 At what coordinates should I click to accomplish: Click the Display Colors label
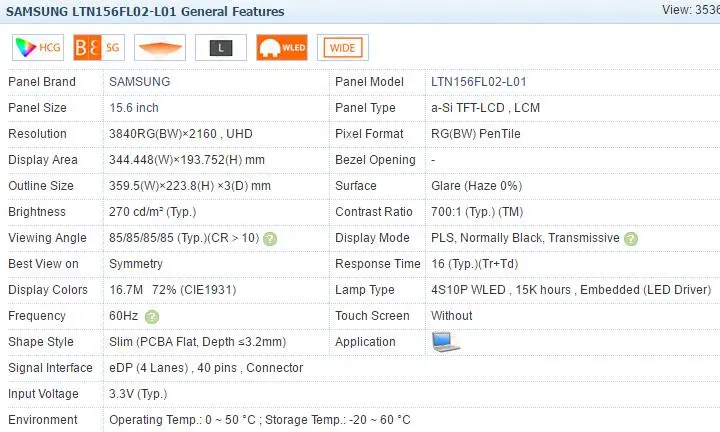tap(48, 290)
